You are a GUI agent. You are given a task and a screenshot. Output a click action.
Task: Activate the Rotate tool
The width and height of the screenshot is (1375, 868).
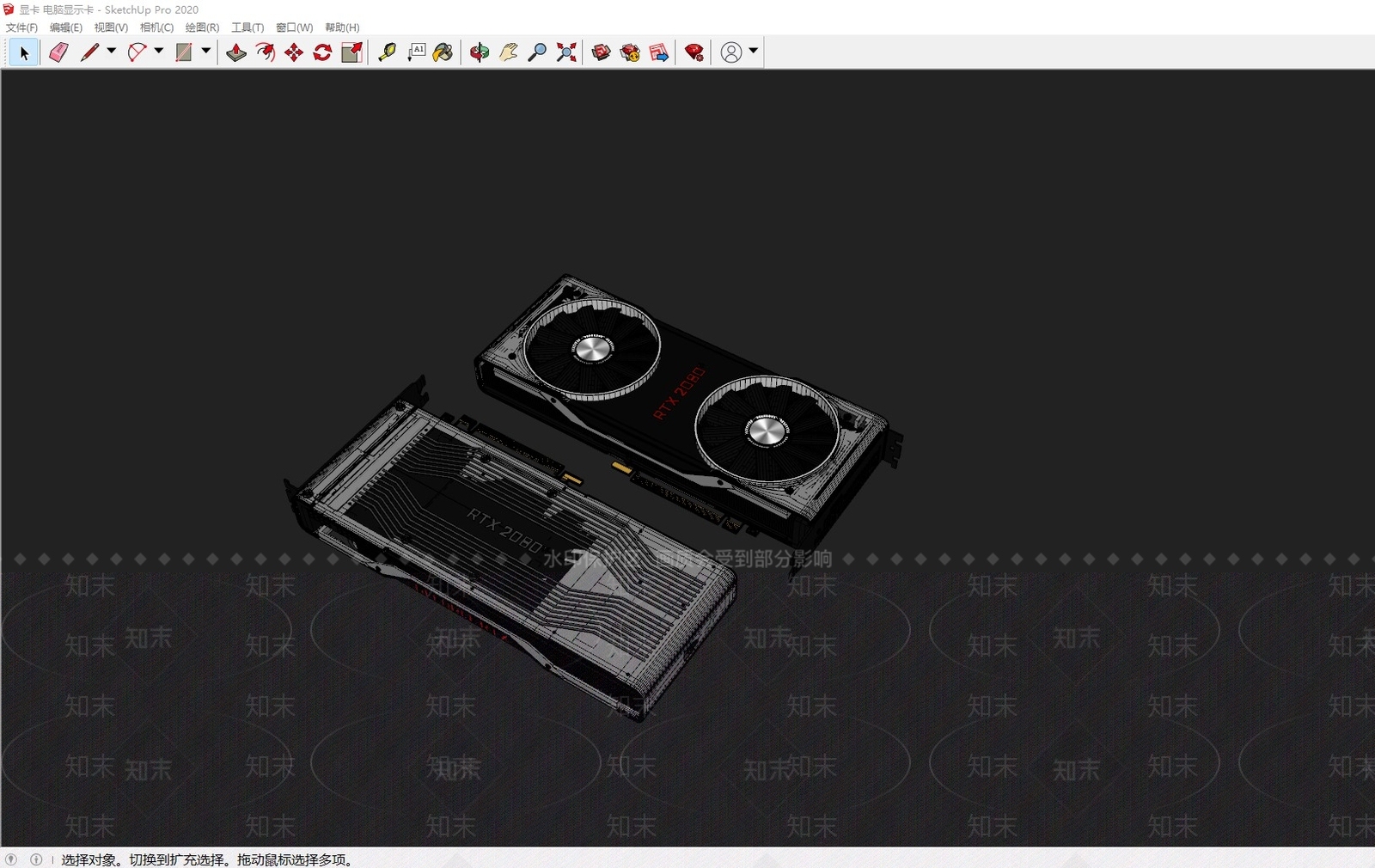(x=322, y=52)
